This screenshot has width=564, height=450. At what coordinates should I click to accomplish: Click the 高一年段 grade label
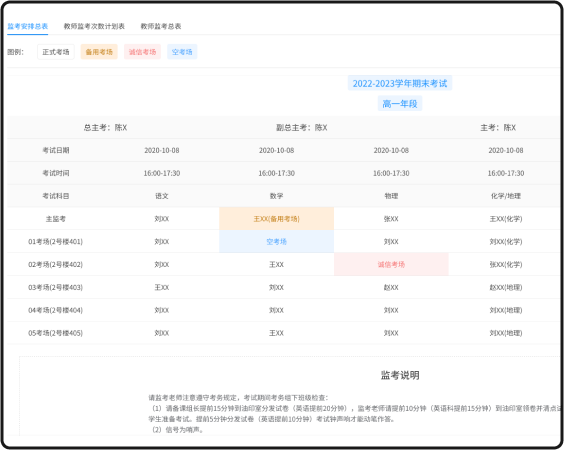(400, 104)
